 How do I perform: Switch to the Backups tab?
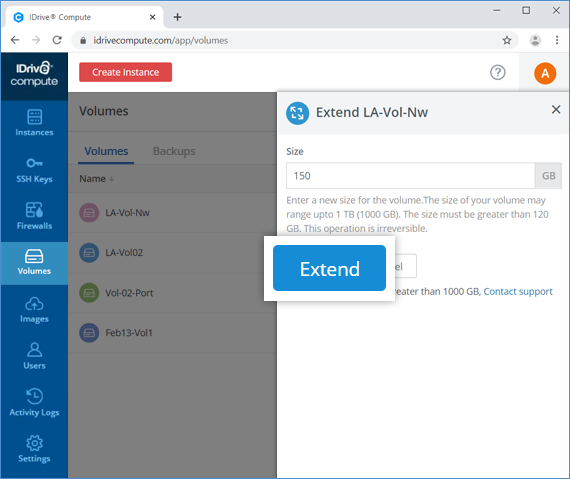click(x=174, y=151)
